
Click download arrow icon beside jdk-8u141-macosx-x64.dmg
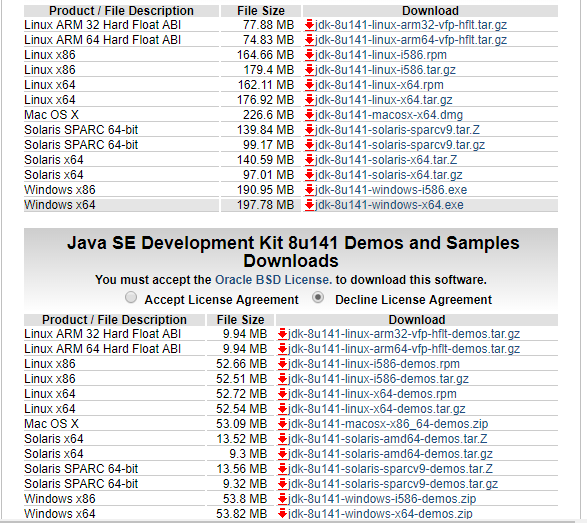(309, 115)
